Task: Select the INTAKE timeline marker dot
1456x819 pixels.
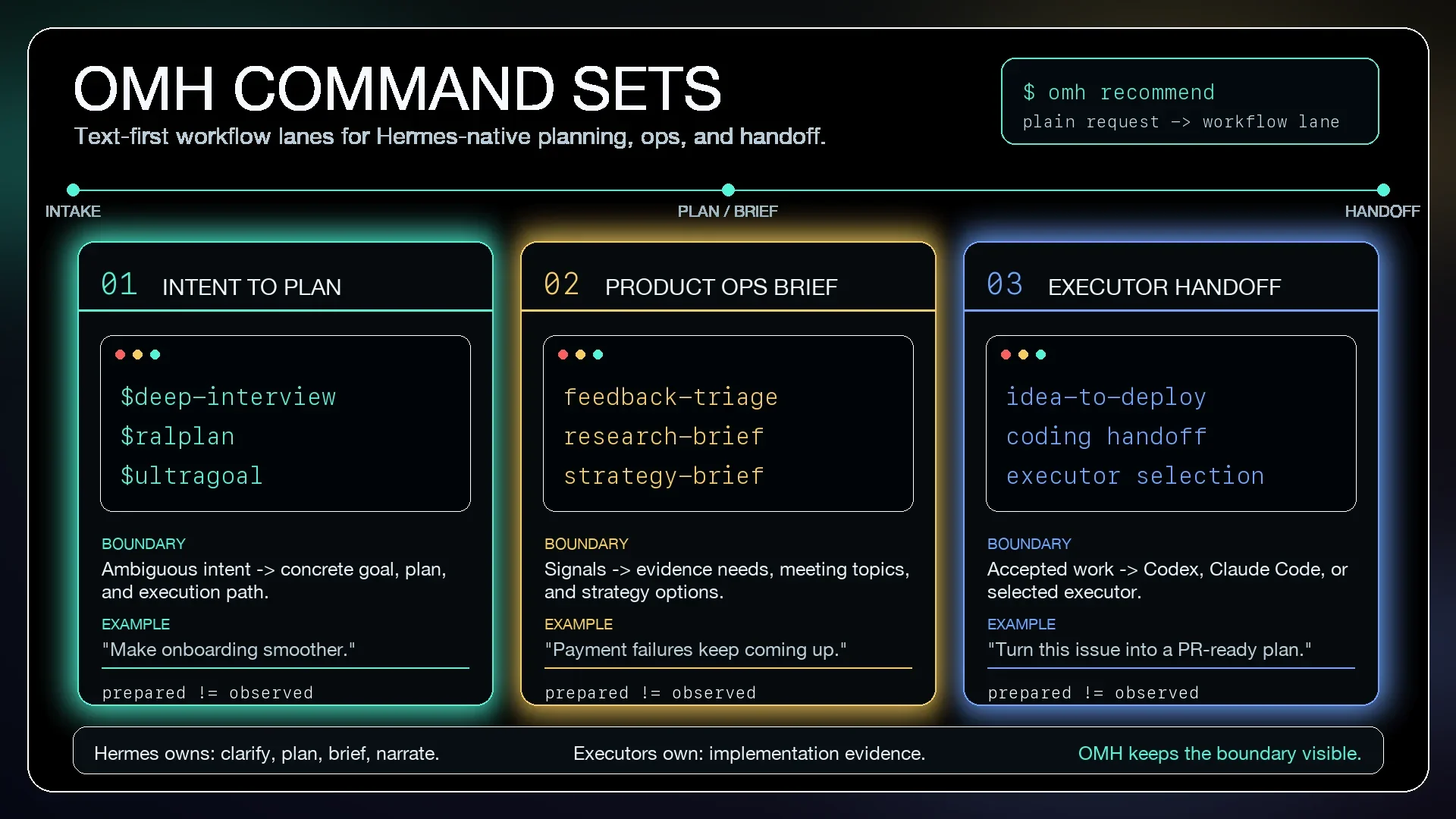Action: tap(73, 190)
